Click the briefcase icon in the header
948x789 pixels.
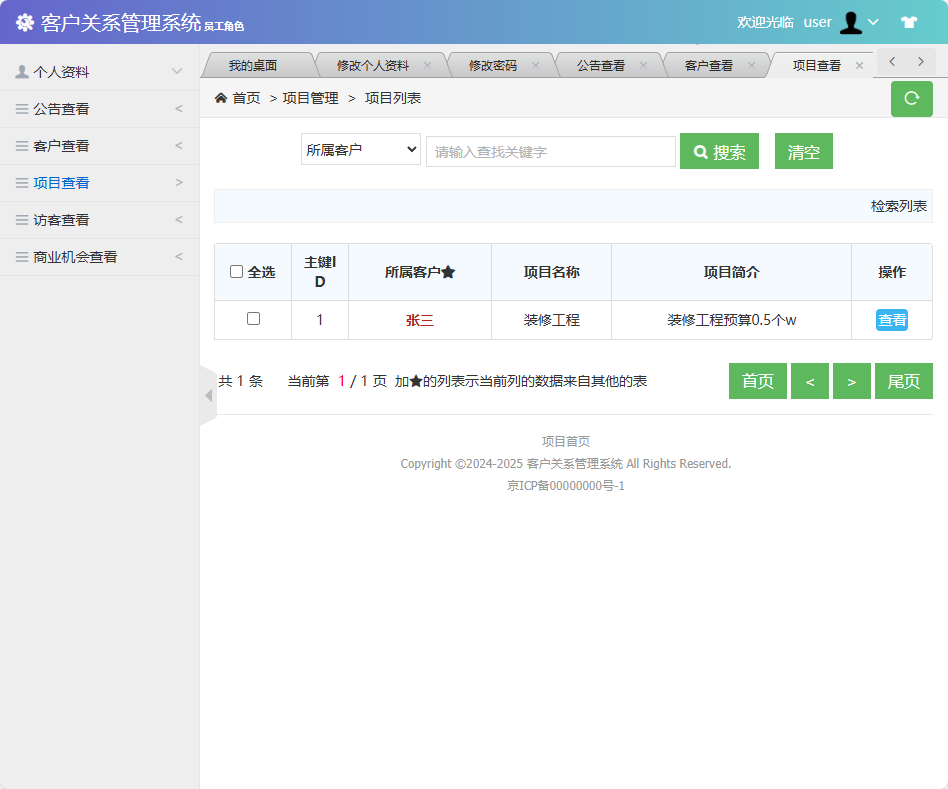coord(908,21)
